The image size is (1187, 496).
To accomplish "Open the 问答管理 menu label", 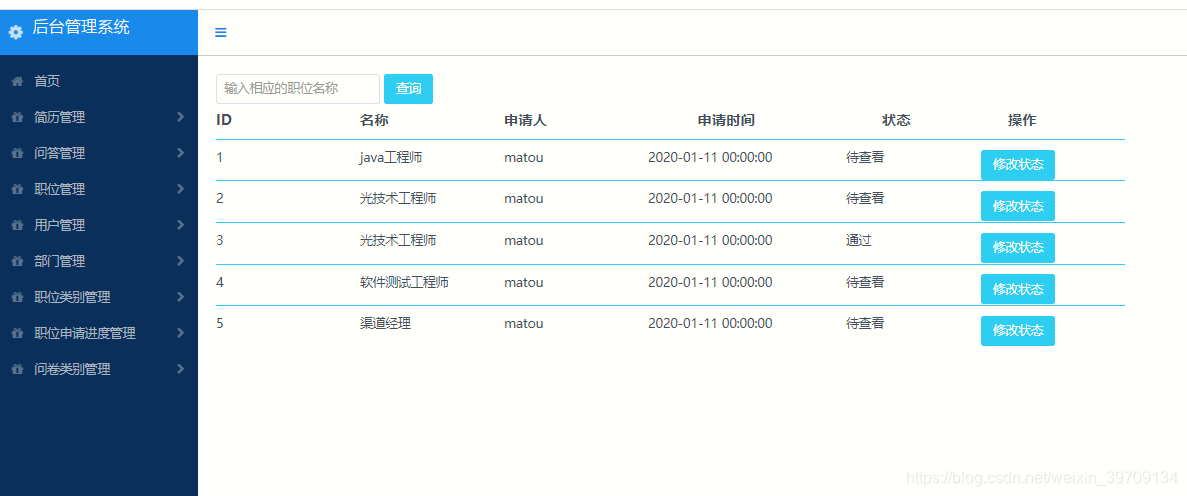I will coord(59,153).
